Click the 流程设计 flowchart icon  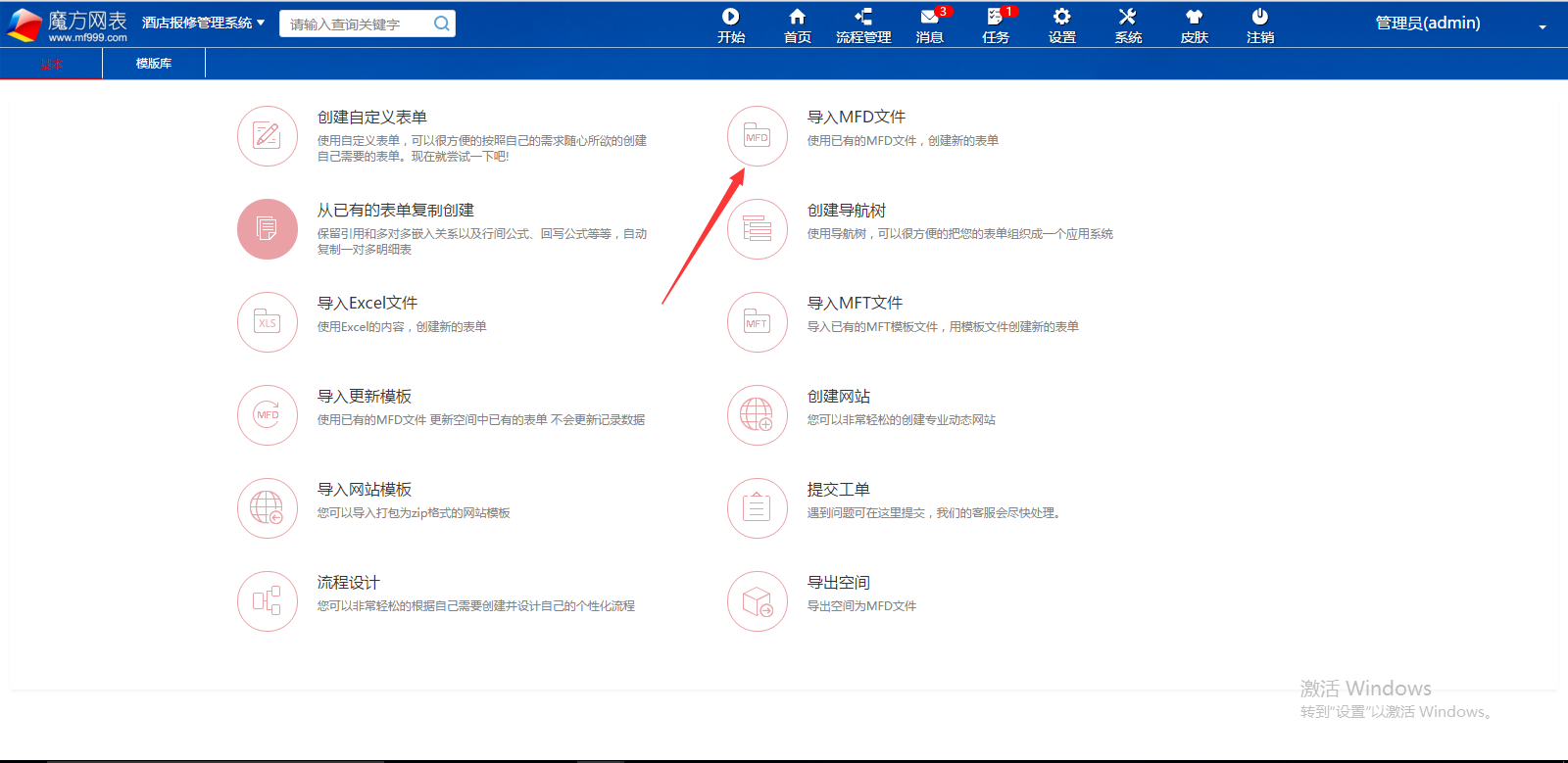point(268,601)
